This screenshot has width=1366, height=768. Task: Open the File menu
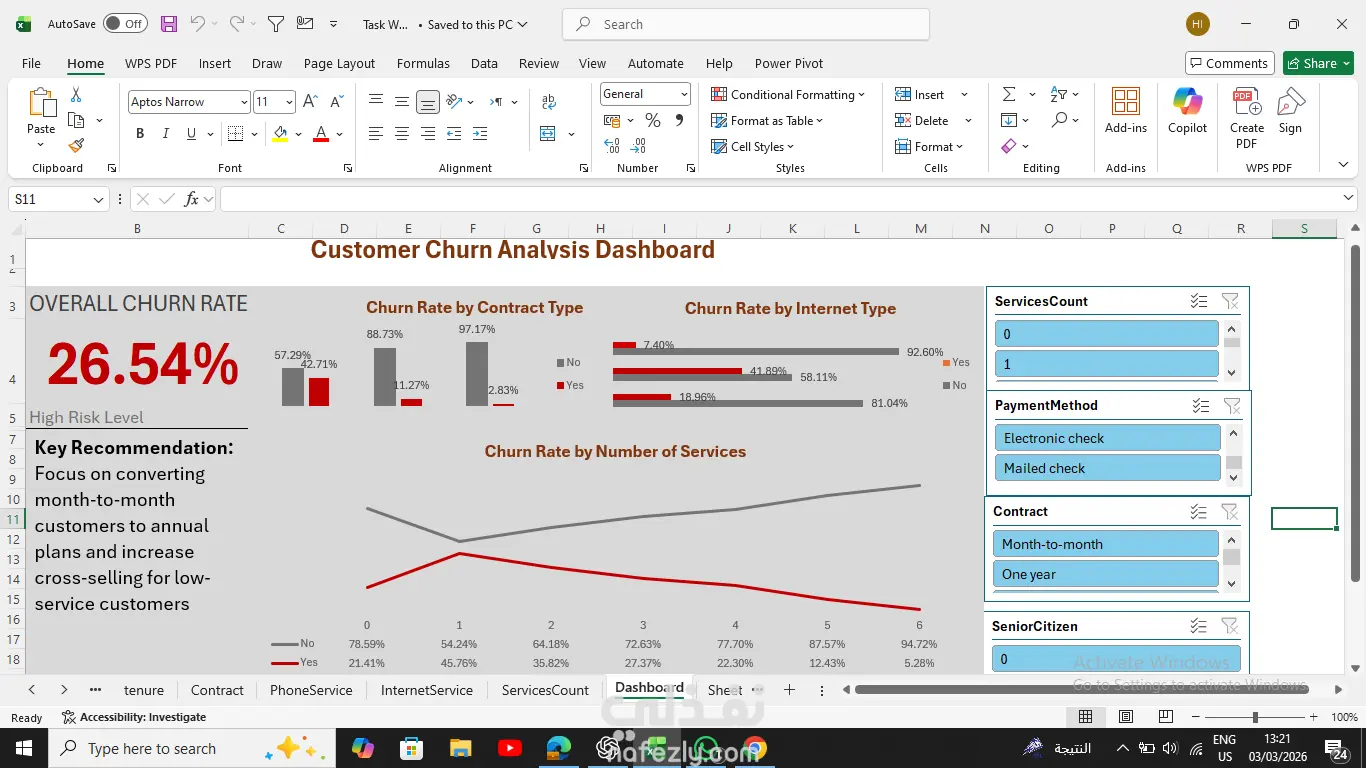pos(32,63)
